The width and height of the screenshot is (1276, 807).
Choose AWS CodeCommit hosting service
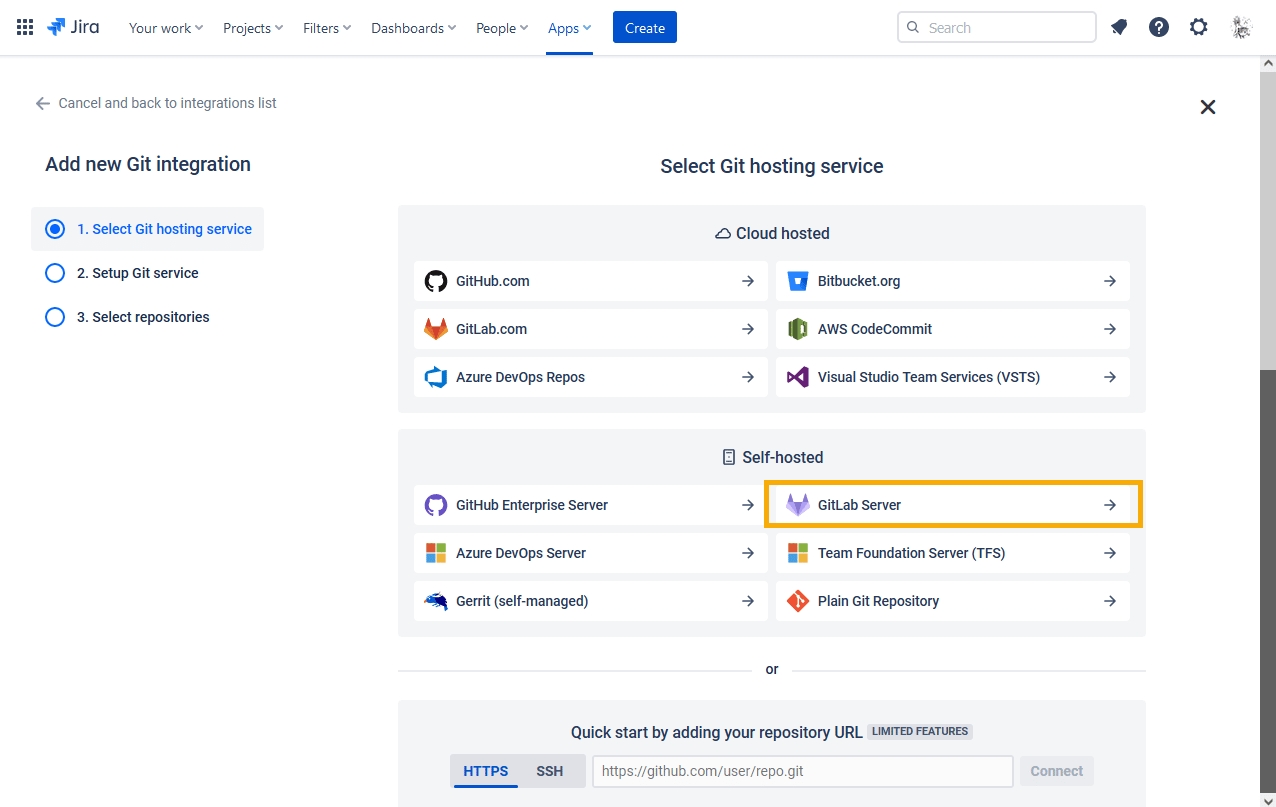tap(953, 329)
